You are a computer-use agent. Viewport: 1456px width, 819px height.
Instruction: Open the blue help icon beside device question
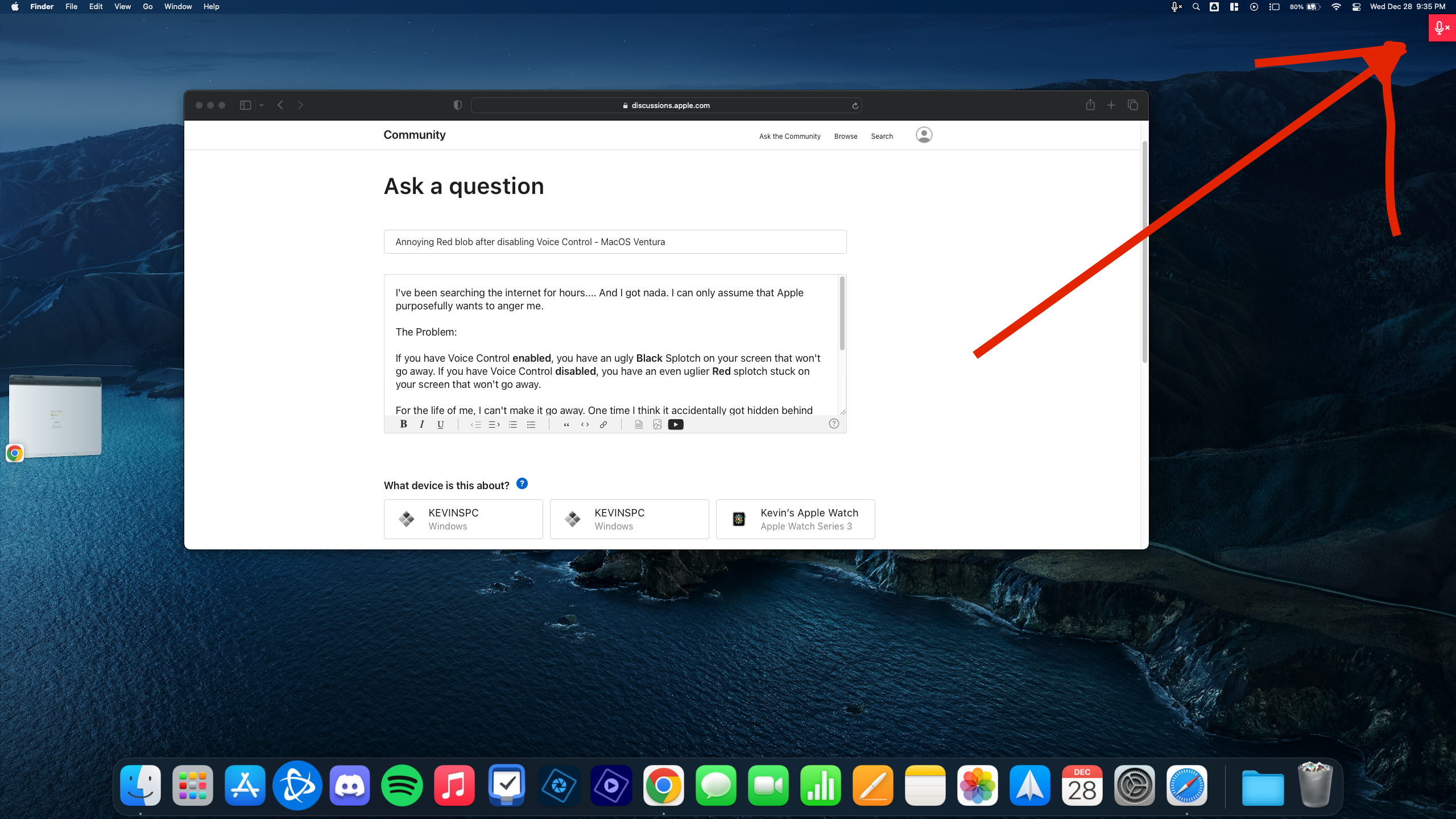pyautogui.click(x=522, y=484)
